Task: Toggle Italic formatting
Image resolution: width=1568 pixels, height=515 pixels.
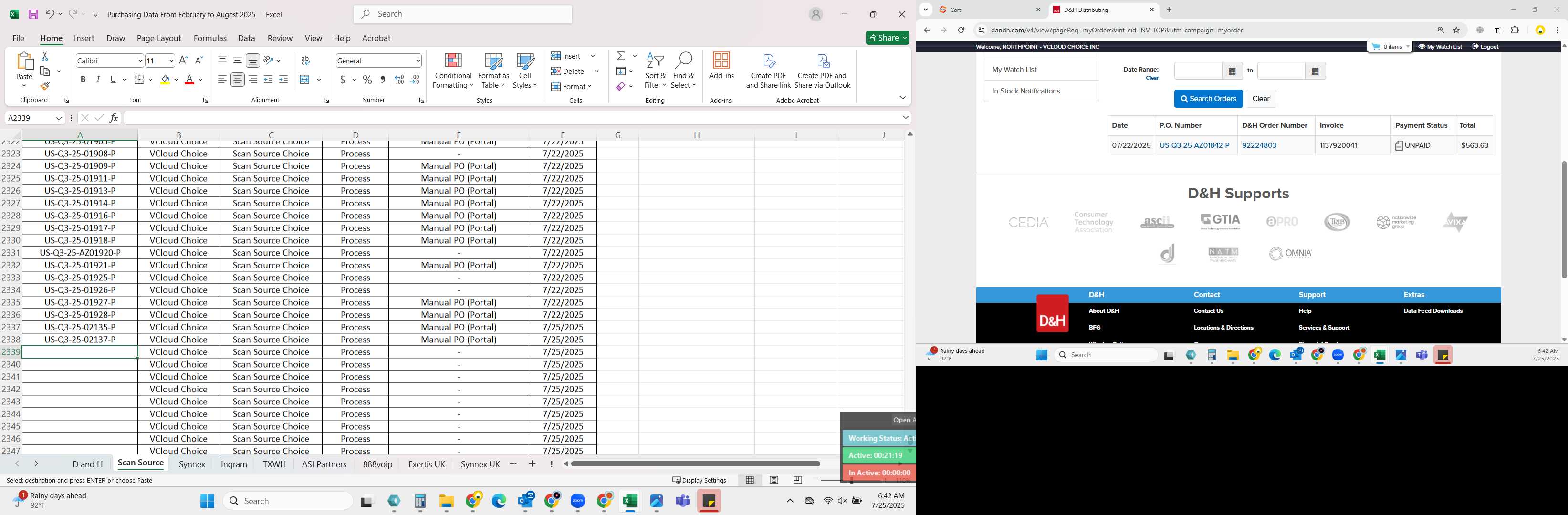Action: pyautogui.click(x=98, y=80)
